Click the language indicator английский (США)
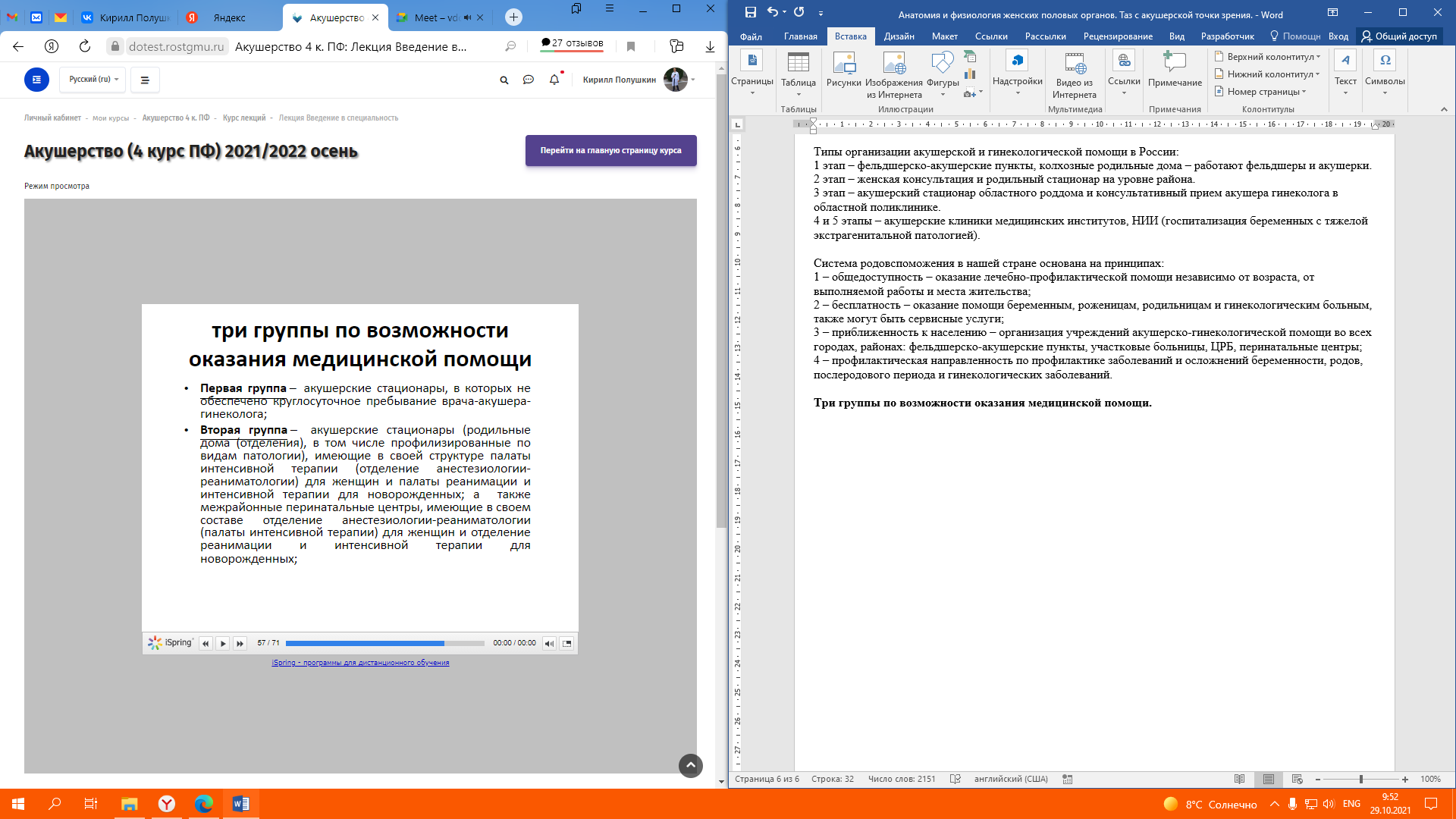The image size is (1456, 819). pos(1011,779)
